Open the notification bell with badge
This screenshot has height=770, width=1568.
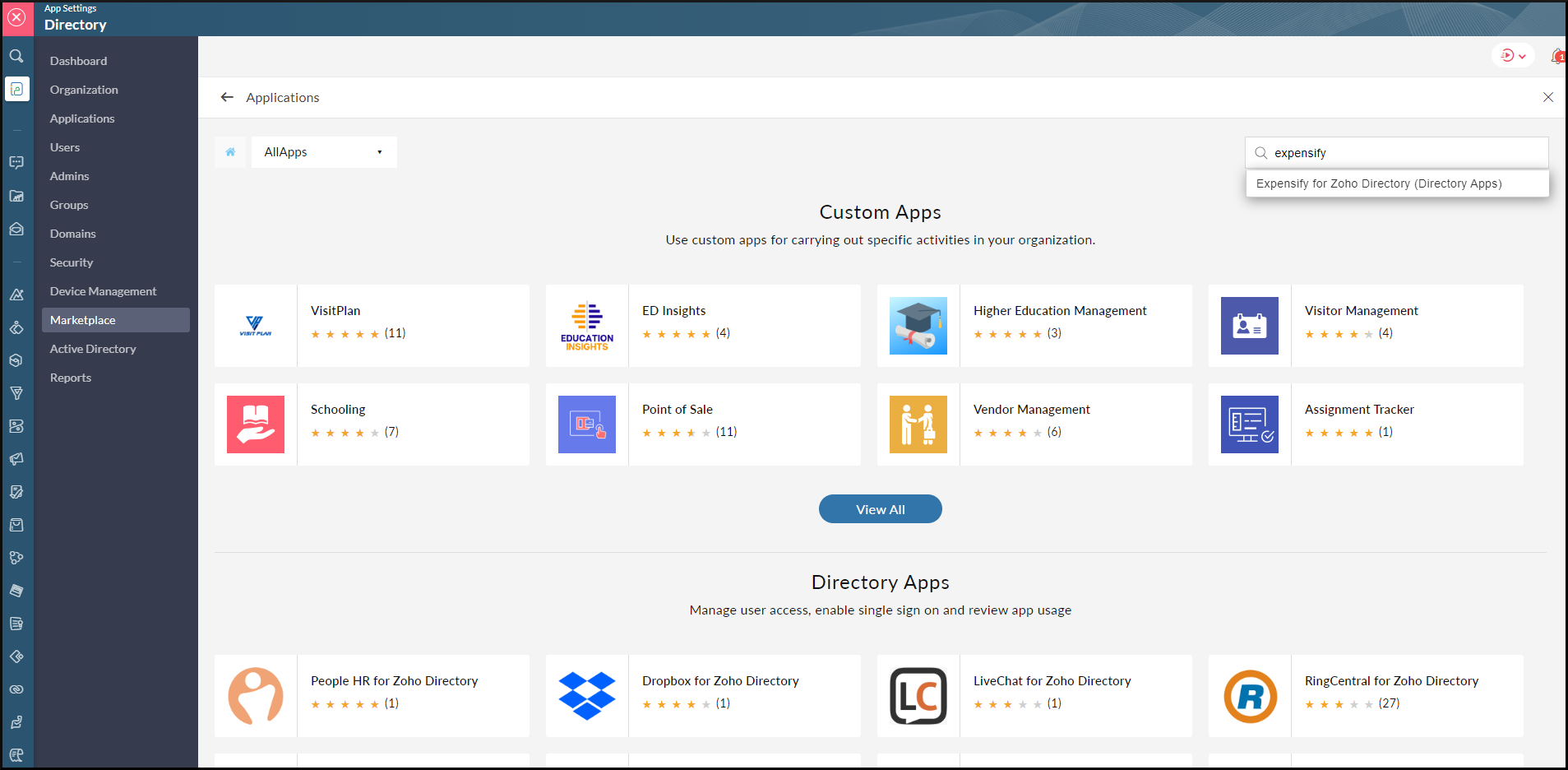[1557, 56]
